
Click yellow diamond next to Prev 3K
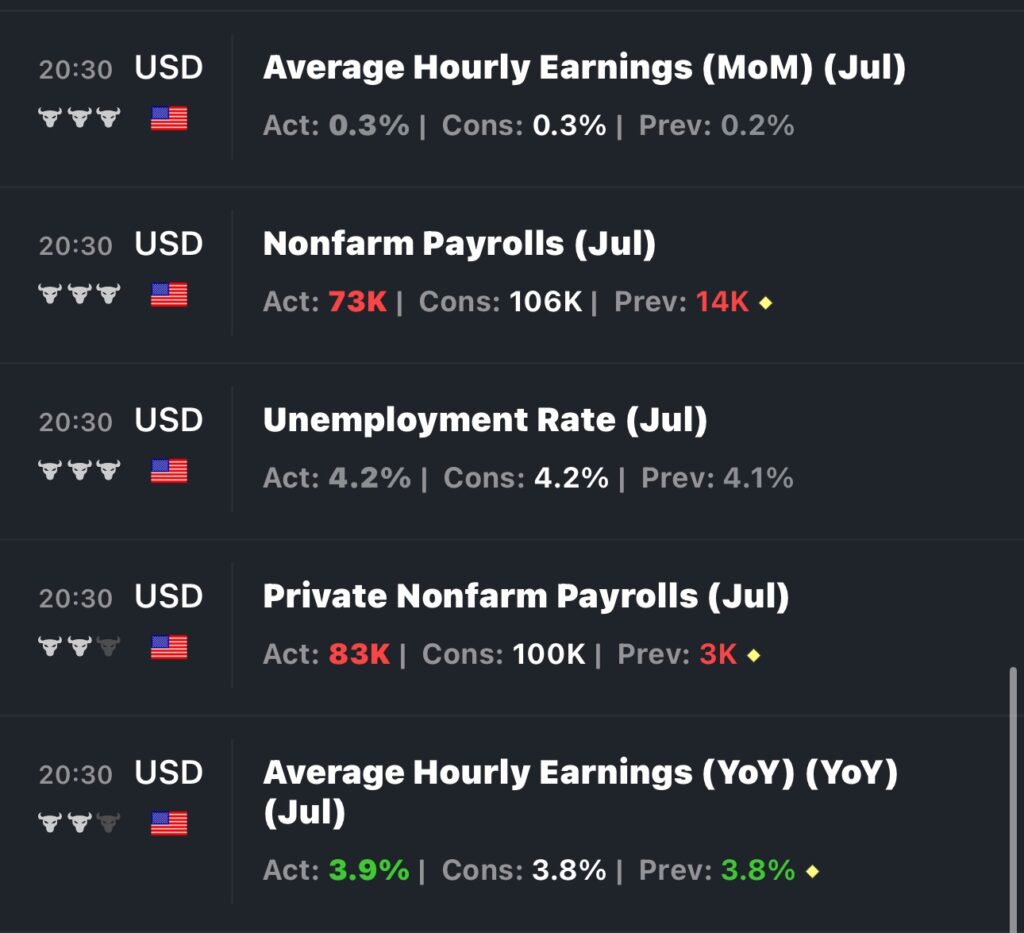[x=754, y=655]
